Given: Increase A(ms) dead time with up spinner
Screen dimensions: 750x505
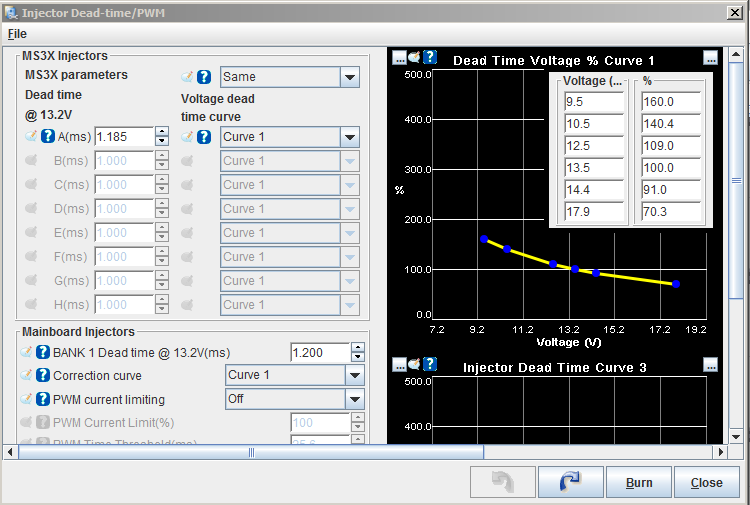Looking at the screenshot, I should [x=162, y=132].
